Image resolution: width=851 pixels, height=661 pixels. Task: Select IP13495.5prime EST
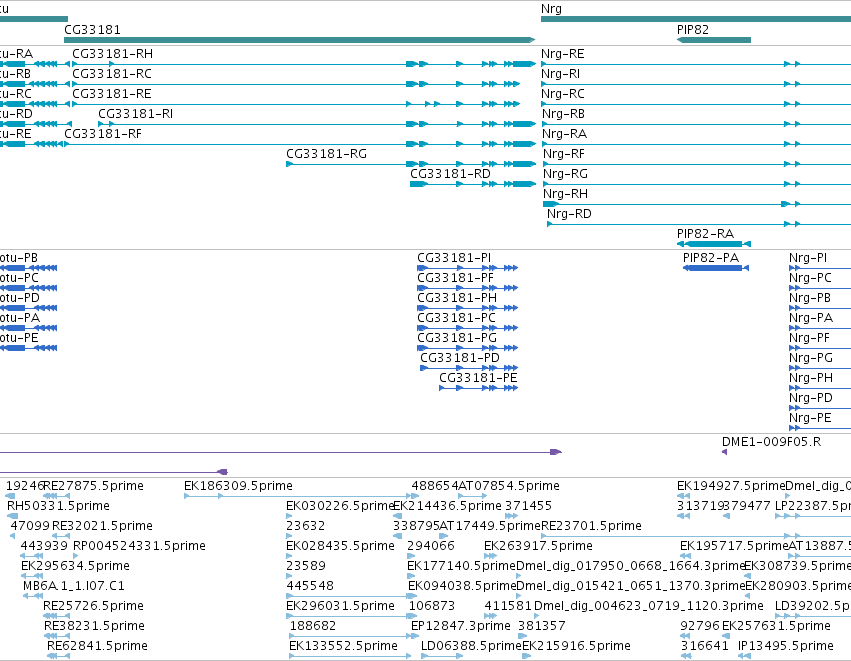point(745,657)
